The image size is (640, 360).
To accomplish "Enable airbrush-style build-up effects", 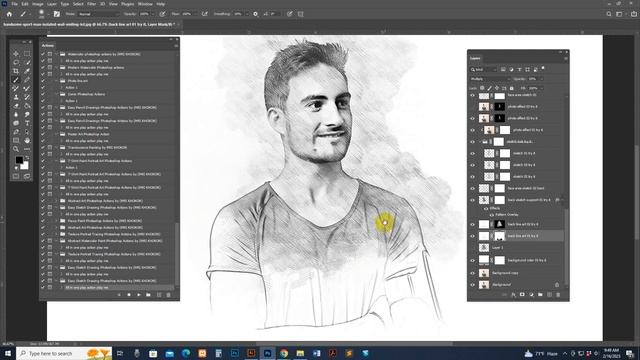I will click(204, 14).
